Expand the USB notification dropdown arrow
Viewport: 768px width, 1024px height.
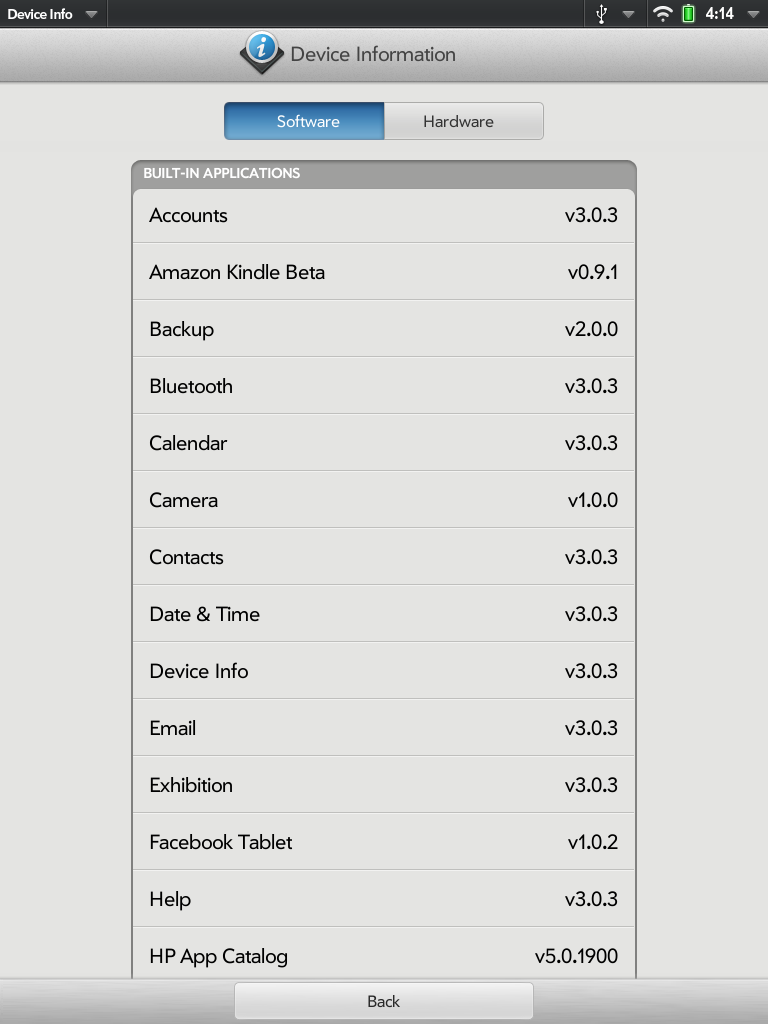pyautogui.click(x=629, y=14)
